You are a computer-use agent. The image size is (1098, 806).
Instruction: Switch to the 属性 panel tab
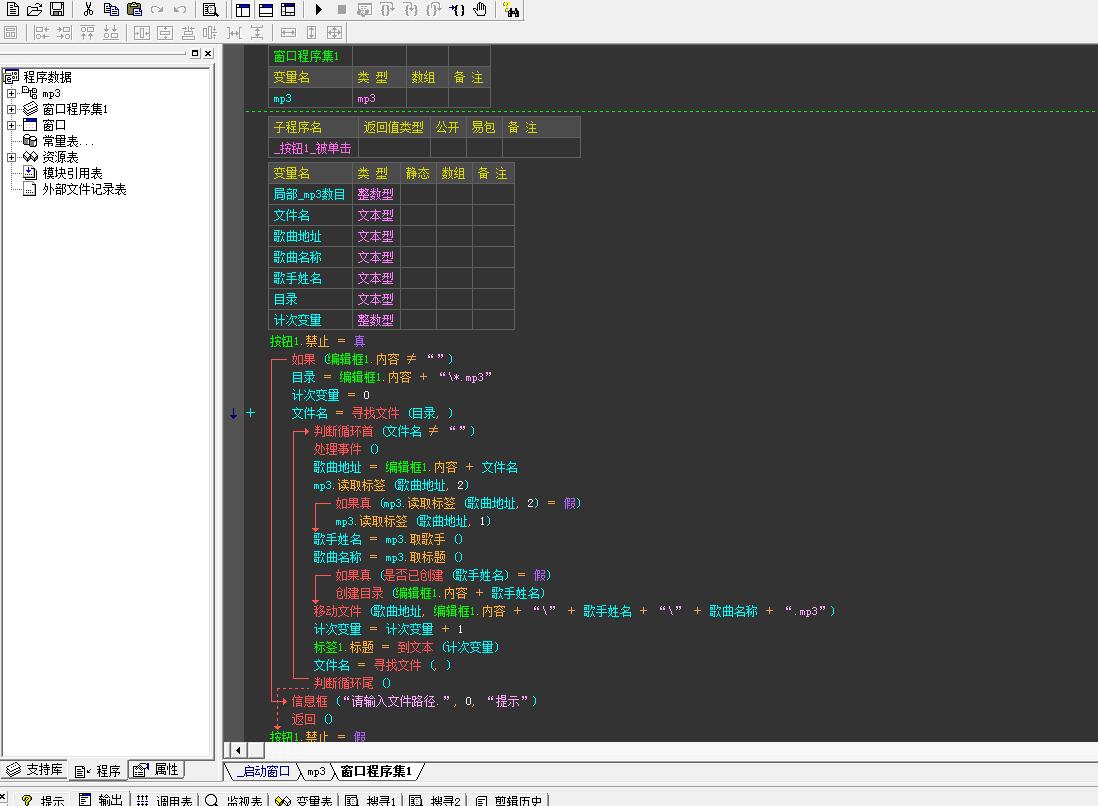157,770
